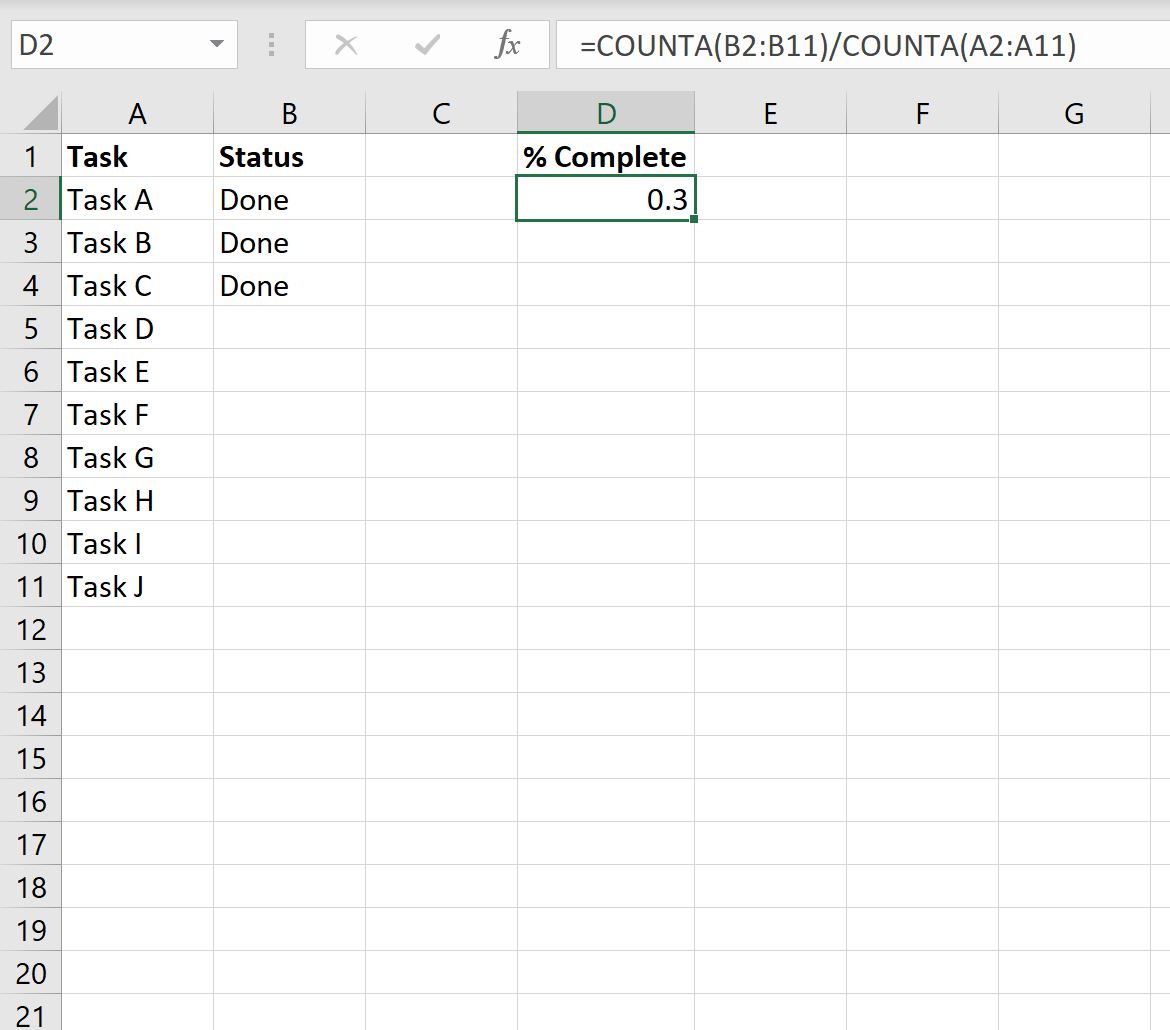
Task: Select cell containing Task J
Action: pos(137,586)
